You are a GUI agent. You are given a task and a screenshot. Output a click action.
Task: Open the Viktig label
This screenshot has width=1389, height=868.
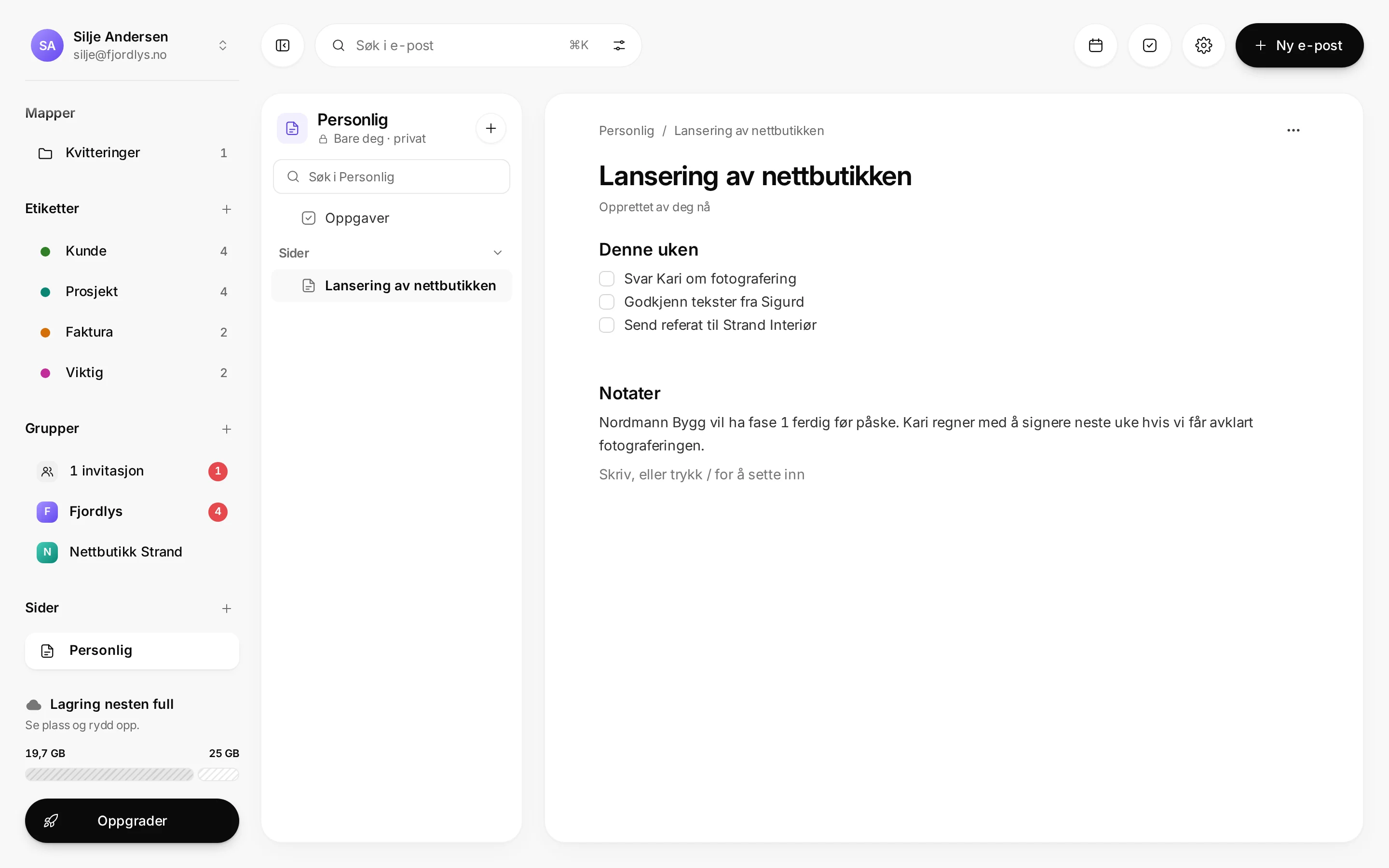point(132,373)
